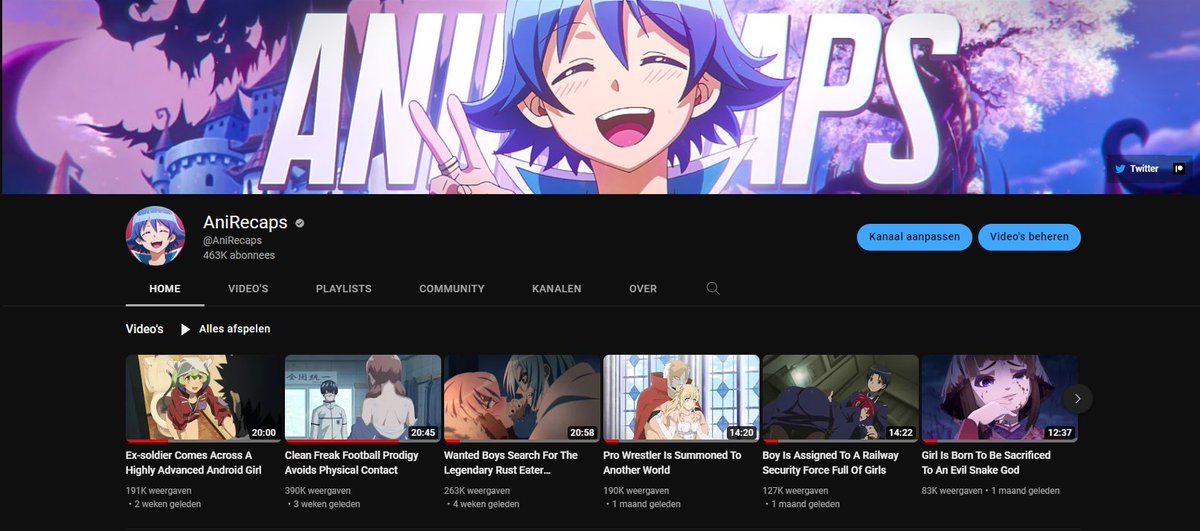Click the 83K weergaven view count
Viewport: 1200px width, 531px height.
[x=952, y=491]
